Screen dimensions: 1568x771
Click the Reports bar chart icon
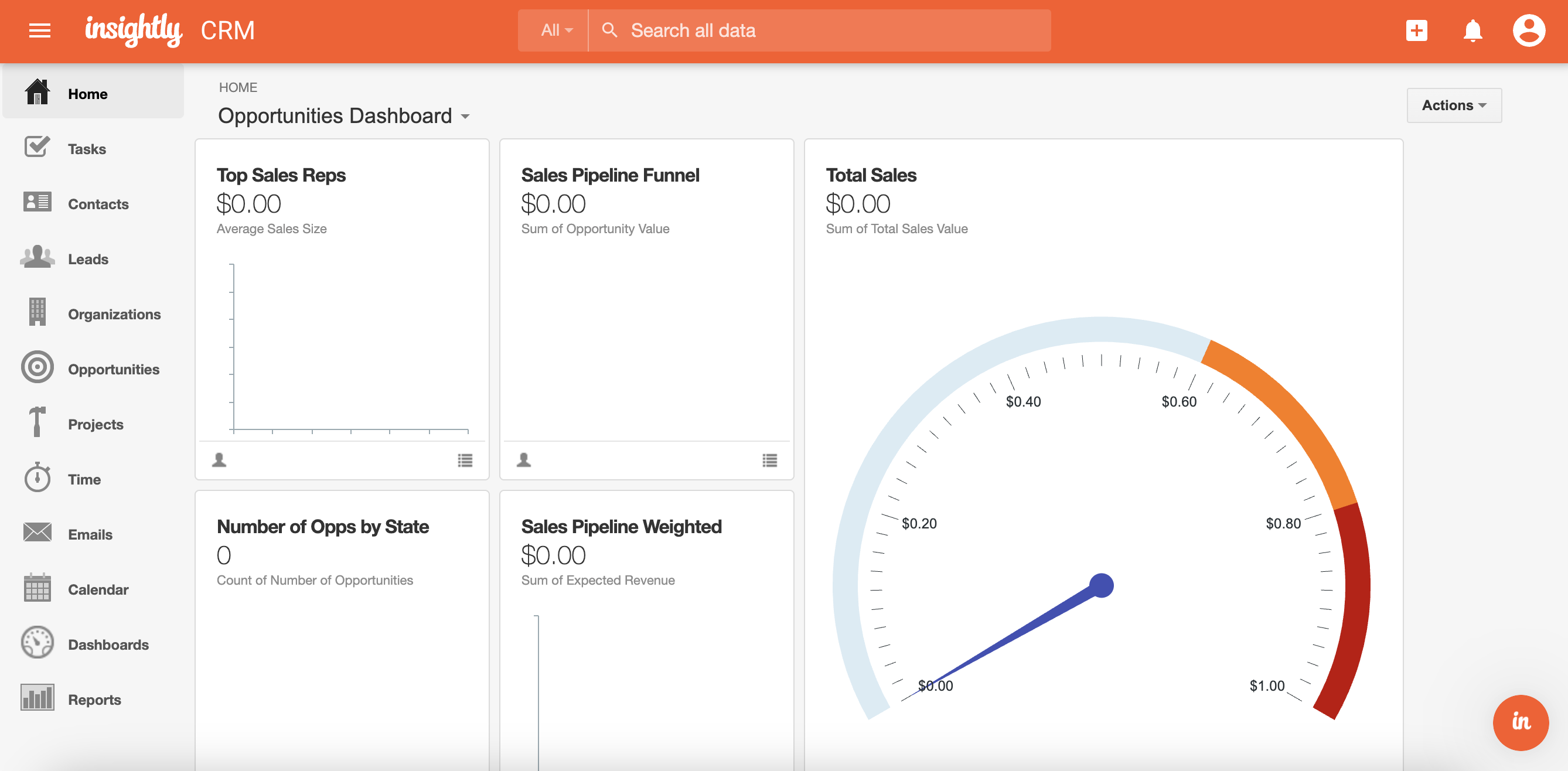(x=37, y=697)
